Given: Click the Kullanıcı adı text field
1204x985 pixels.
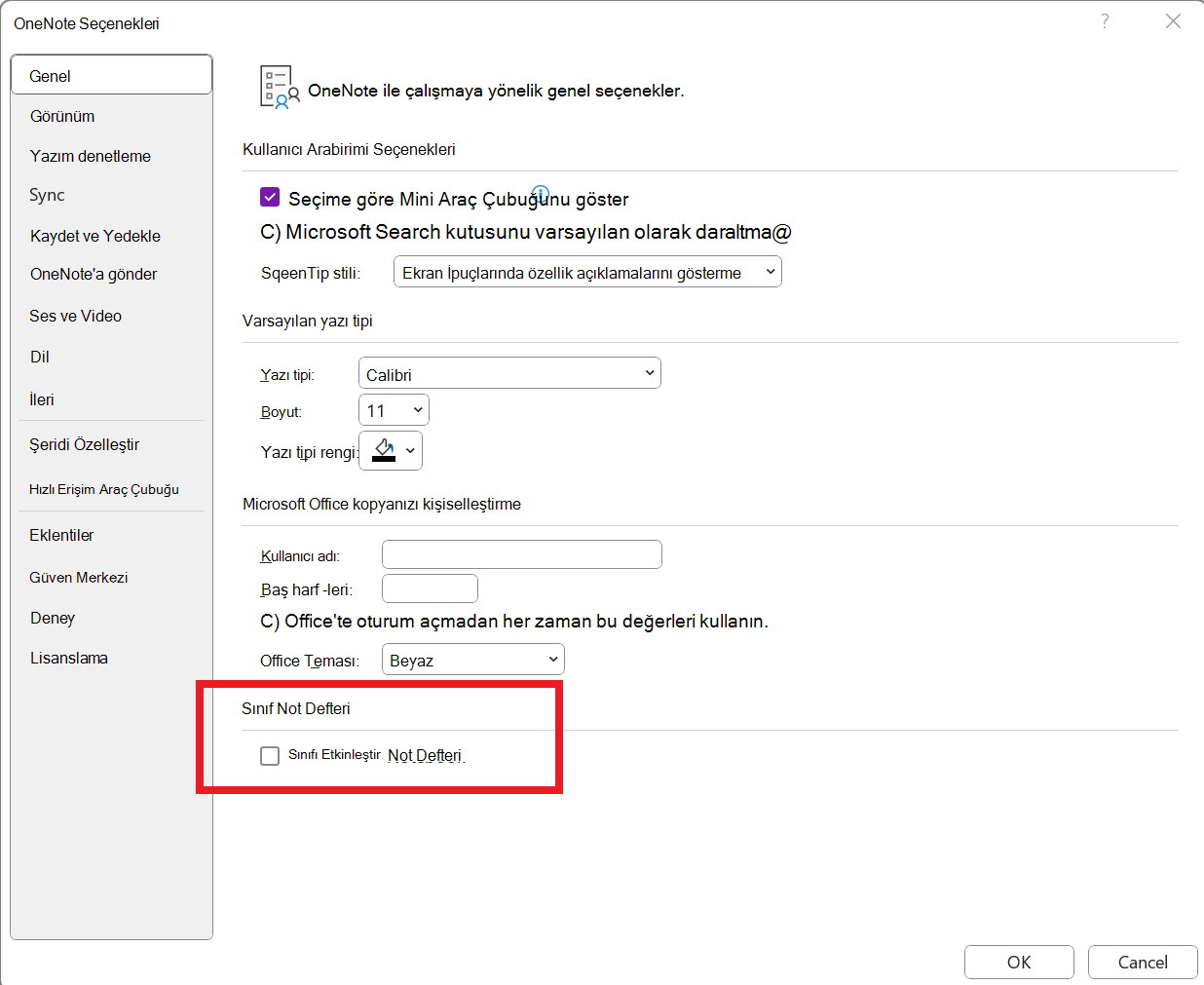Looking at the screenshot, I should pos(522,554).
